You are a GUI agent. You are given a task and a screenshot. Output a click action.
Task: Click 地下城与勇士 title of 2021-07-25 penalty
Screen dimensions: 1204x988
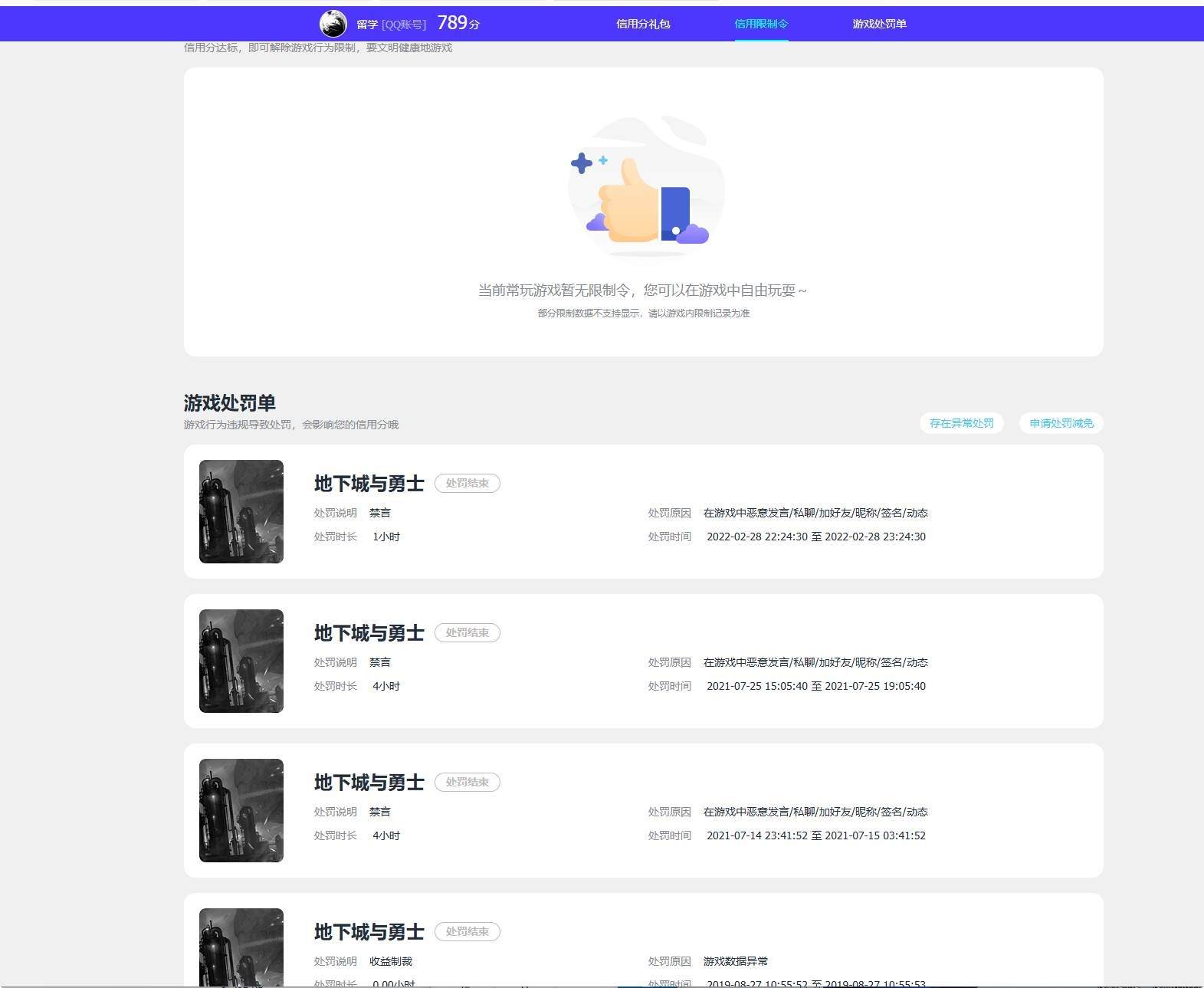(369, 633)
